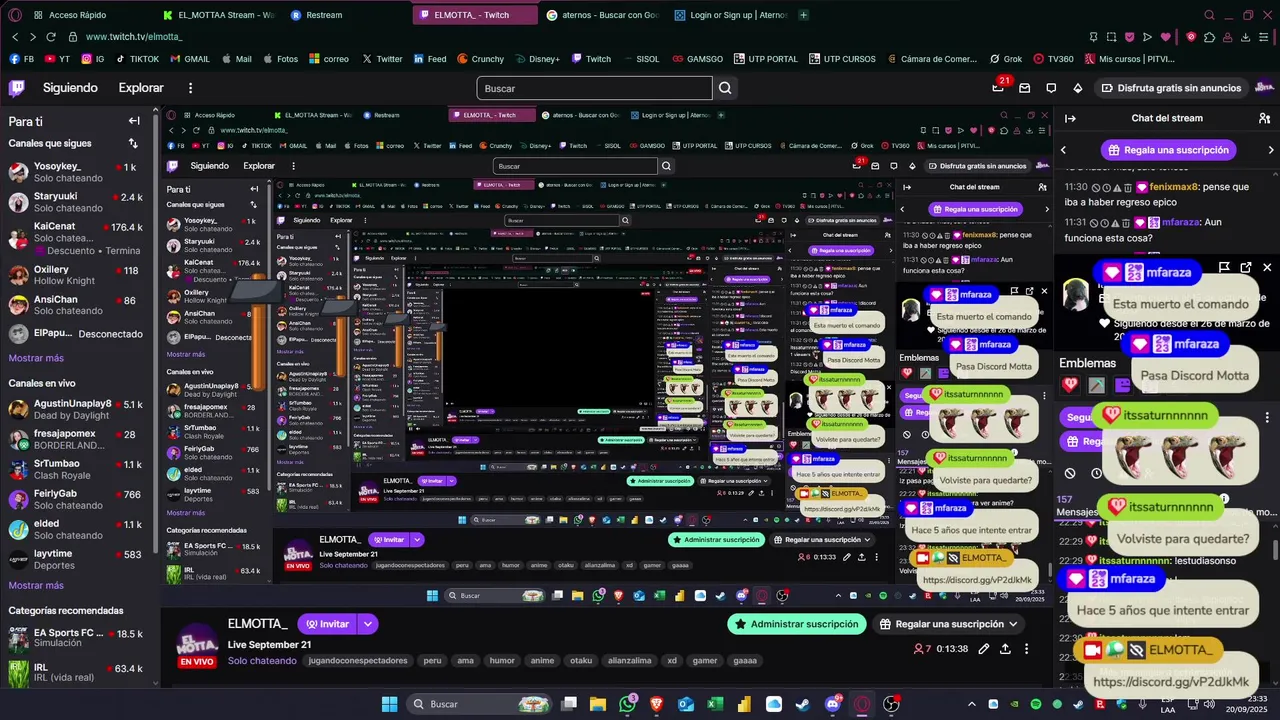Open Steam from the taskbar
Image resolution: width=1280 pixels, height=720 pixels.
tap(803, 704)
